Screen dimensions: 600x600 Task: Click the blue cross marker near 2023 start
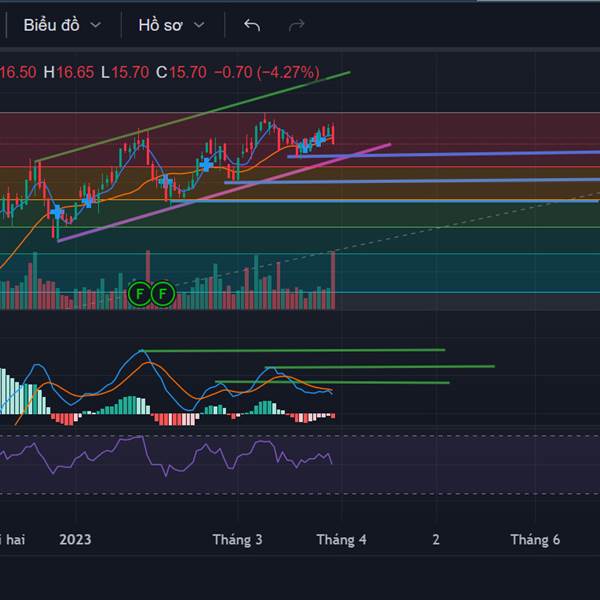tap(57, 212)
